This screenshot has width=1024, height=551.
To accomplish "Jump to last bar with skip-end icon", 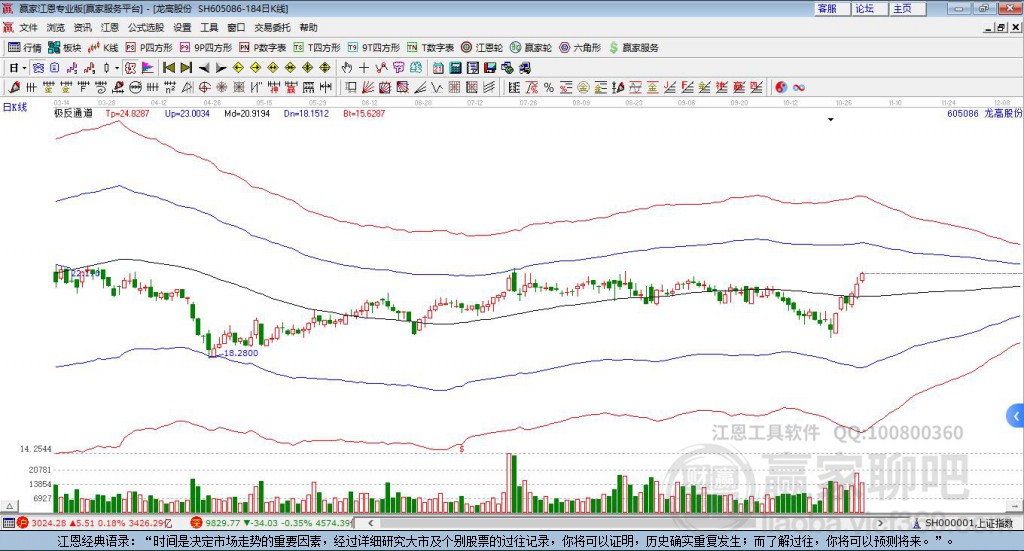I will pos(186,68).
